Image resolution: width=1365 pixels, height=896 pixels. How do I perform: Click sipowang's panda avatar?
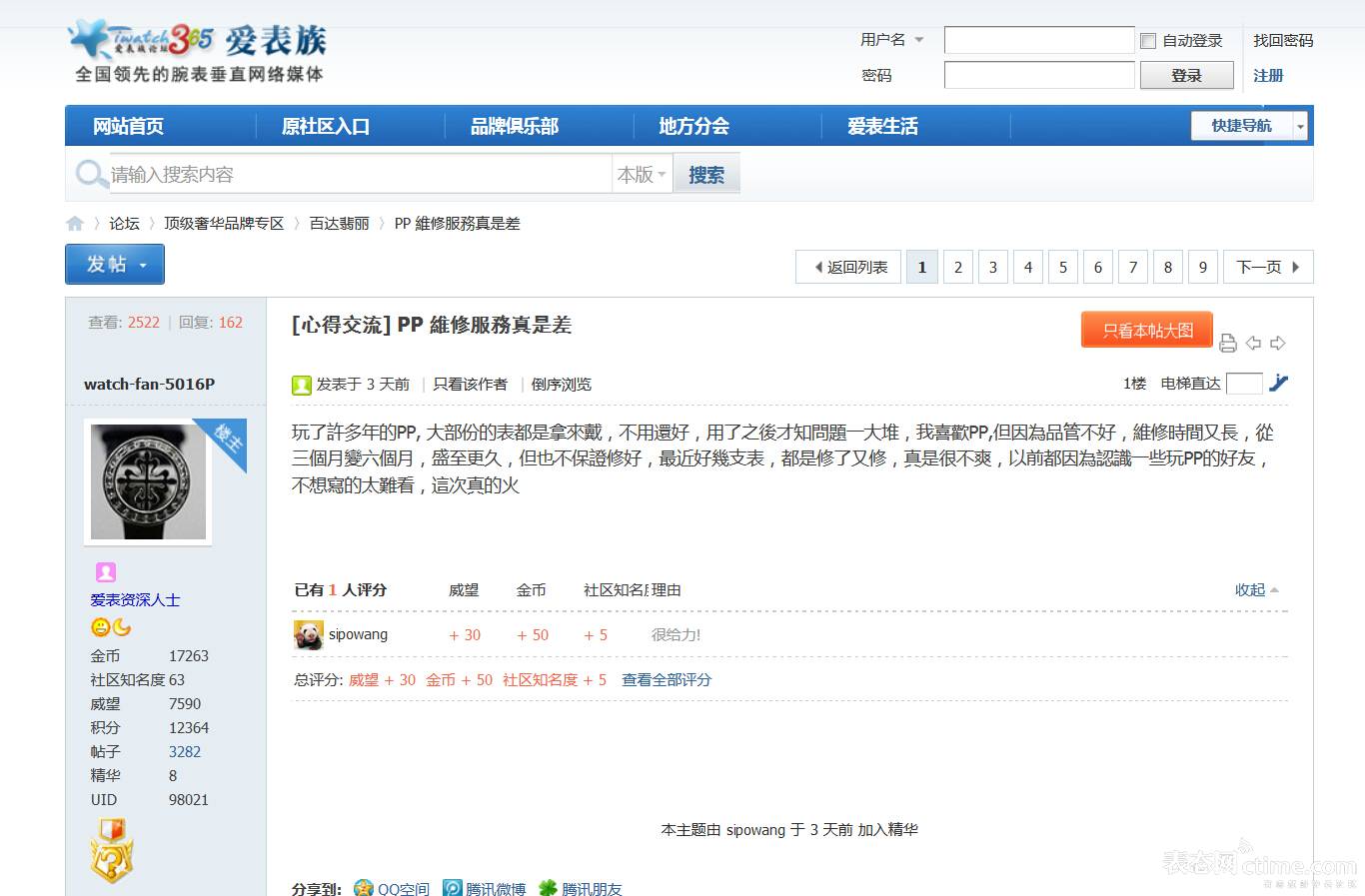coord(309,635)
